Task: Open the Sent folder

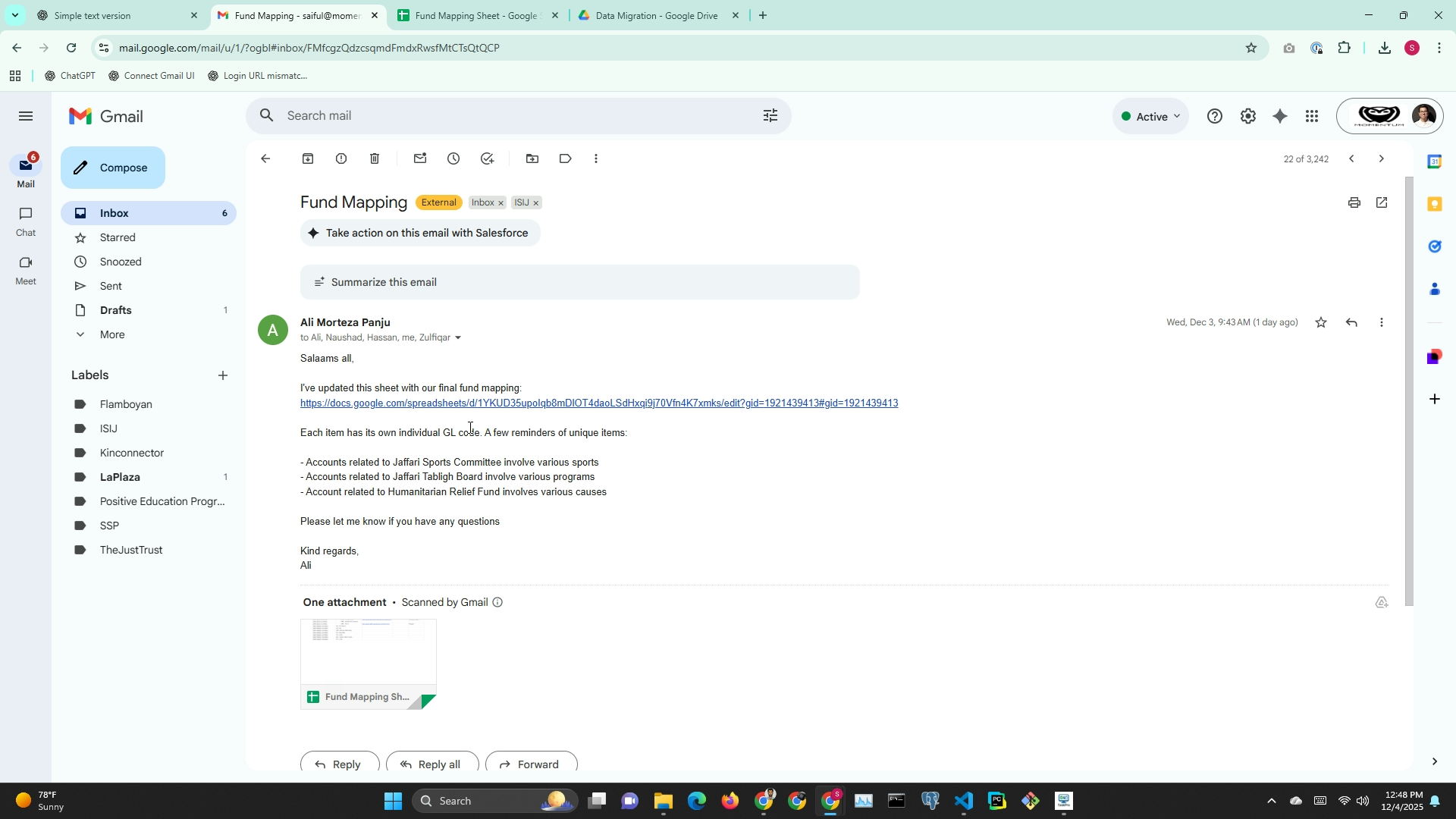Action: pos(111,286)
